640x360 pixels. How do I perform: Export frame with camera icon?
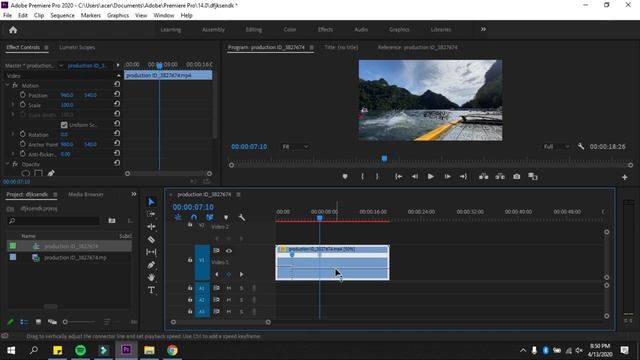tap(517, 177)
